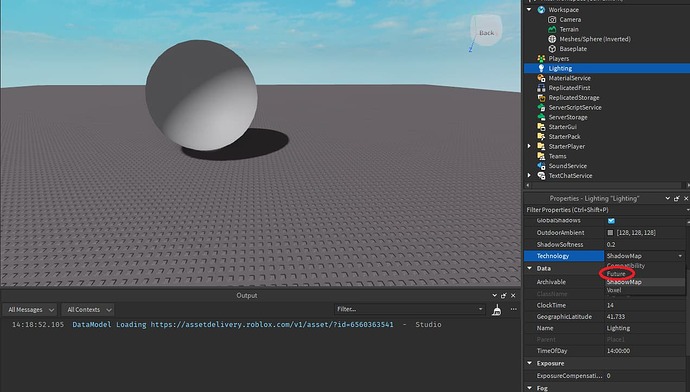
Task: Click the SoundService speaker icon
Action: click(541, 166)
